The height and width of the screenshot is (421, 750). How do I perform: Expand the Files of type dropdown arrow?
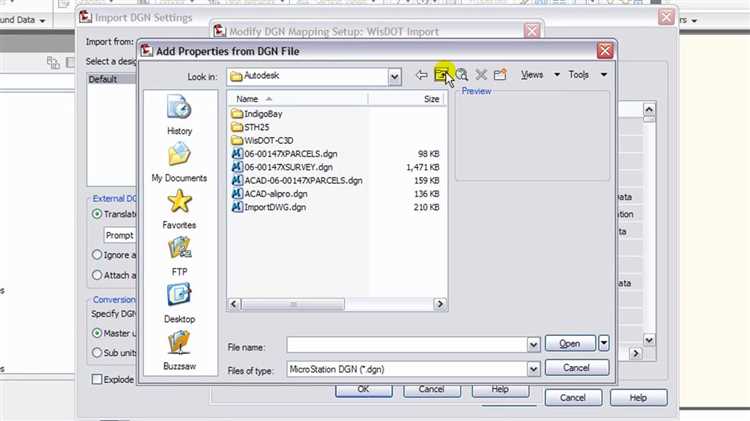(x=533, y=369)
